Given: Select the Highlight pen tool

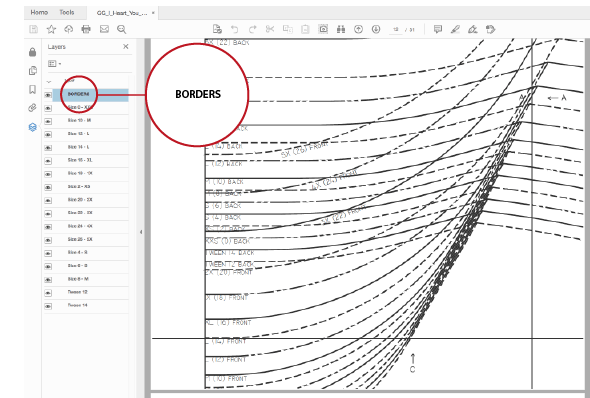Looking at the screenshot, I should (x=455, y=29).
